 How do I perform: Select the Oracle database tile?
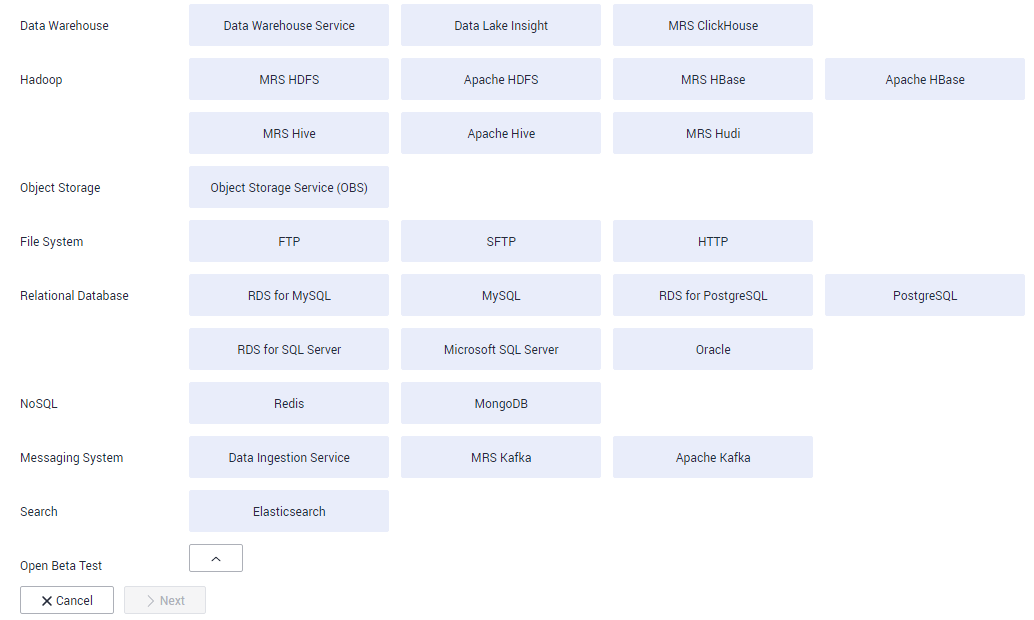pyautogui.click(x=713, y=350)
